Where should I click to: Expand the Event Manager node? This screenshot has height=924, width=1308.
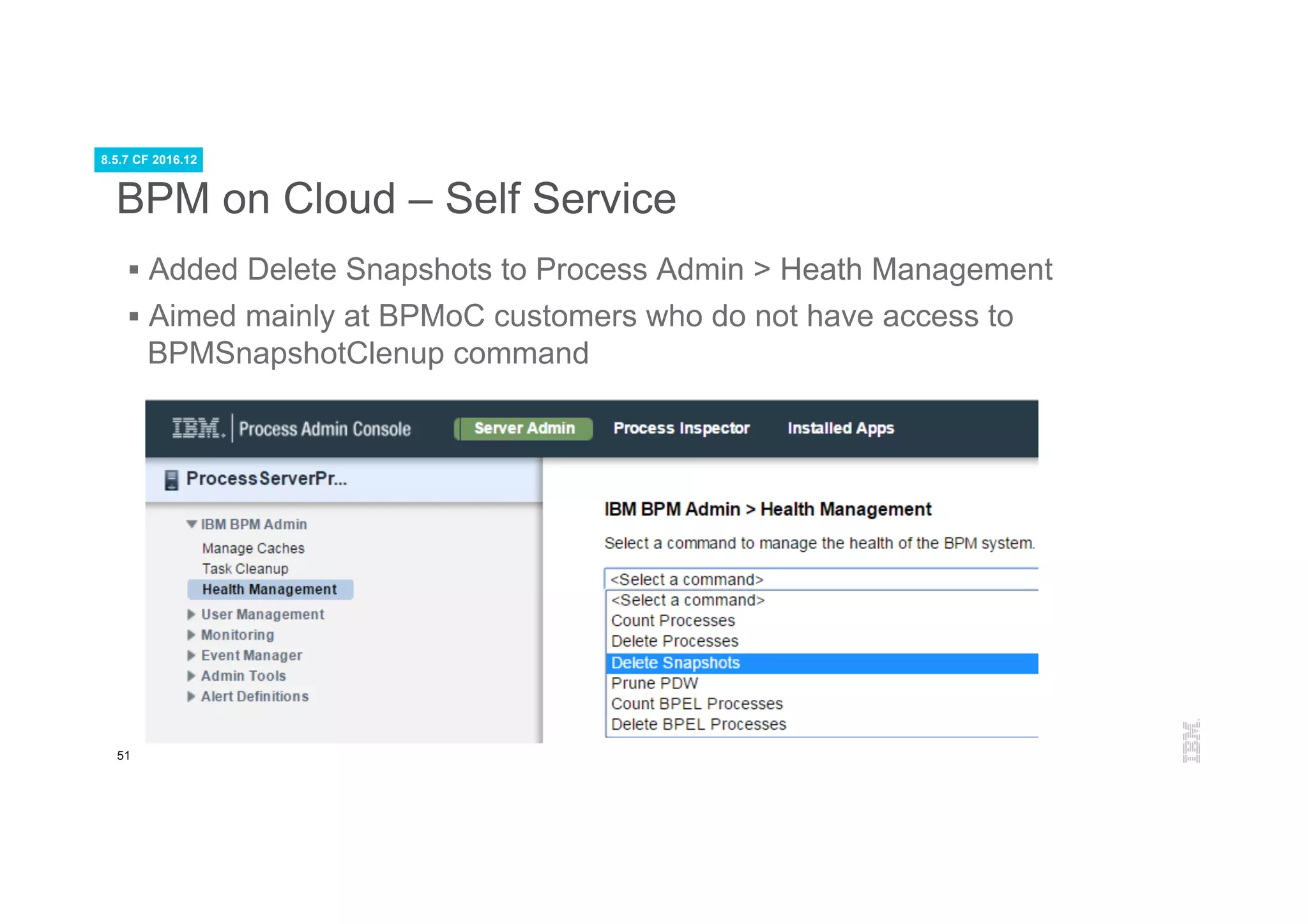(x=191, y=655)
